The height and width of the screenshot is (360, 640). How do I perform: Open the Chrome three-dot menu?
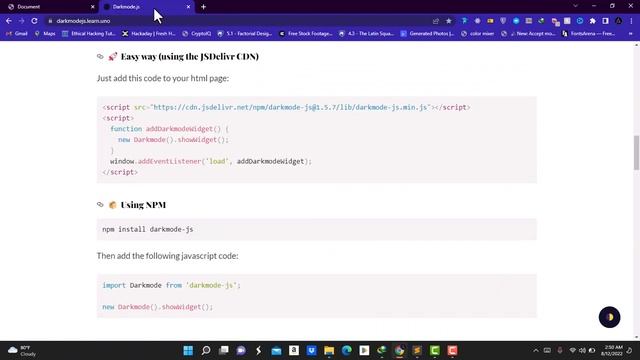[x=631, y=21]
